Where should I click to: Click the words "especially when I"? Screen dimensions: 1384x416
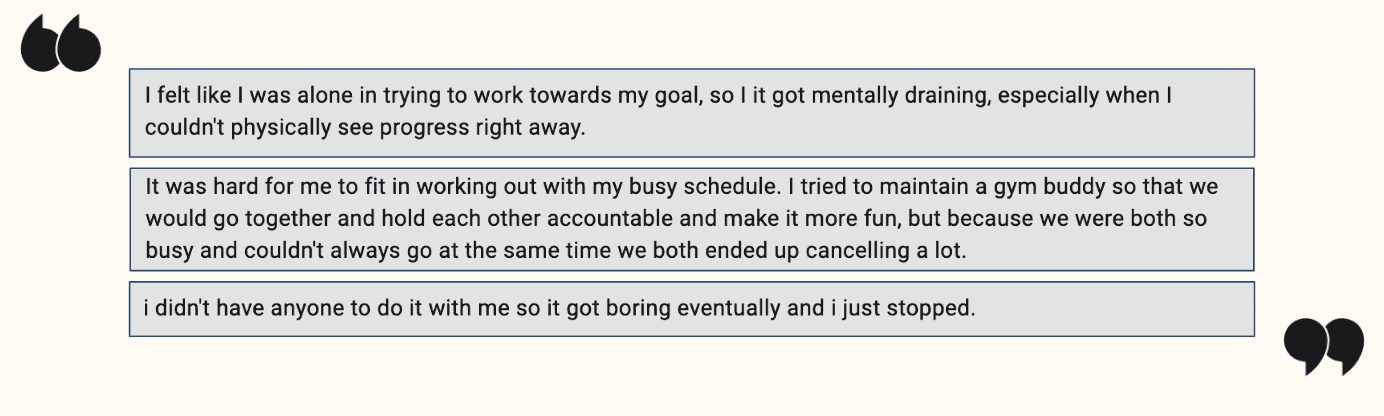point(1084,97)
